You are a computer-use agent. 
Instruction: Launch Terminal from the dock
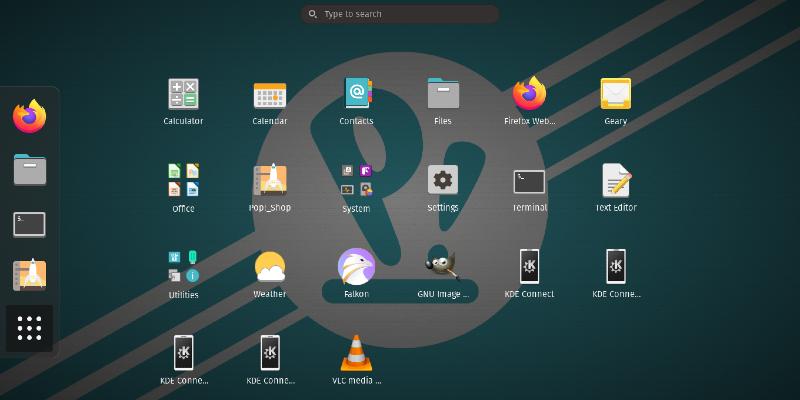click(x=29, y=223)
